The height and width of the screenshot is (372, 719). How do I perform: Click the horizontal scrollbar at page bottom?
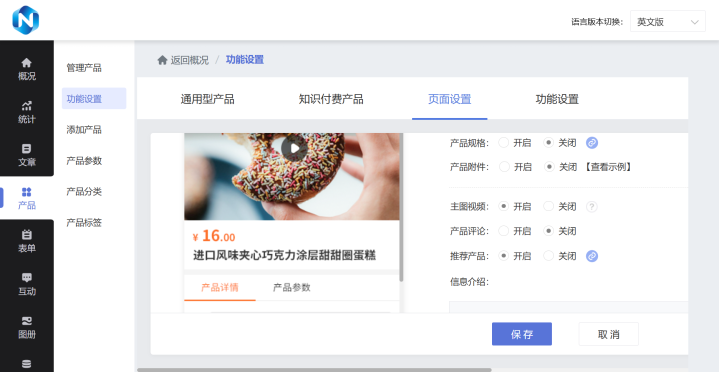point(314,370)
